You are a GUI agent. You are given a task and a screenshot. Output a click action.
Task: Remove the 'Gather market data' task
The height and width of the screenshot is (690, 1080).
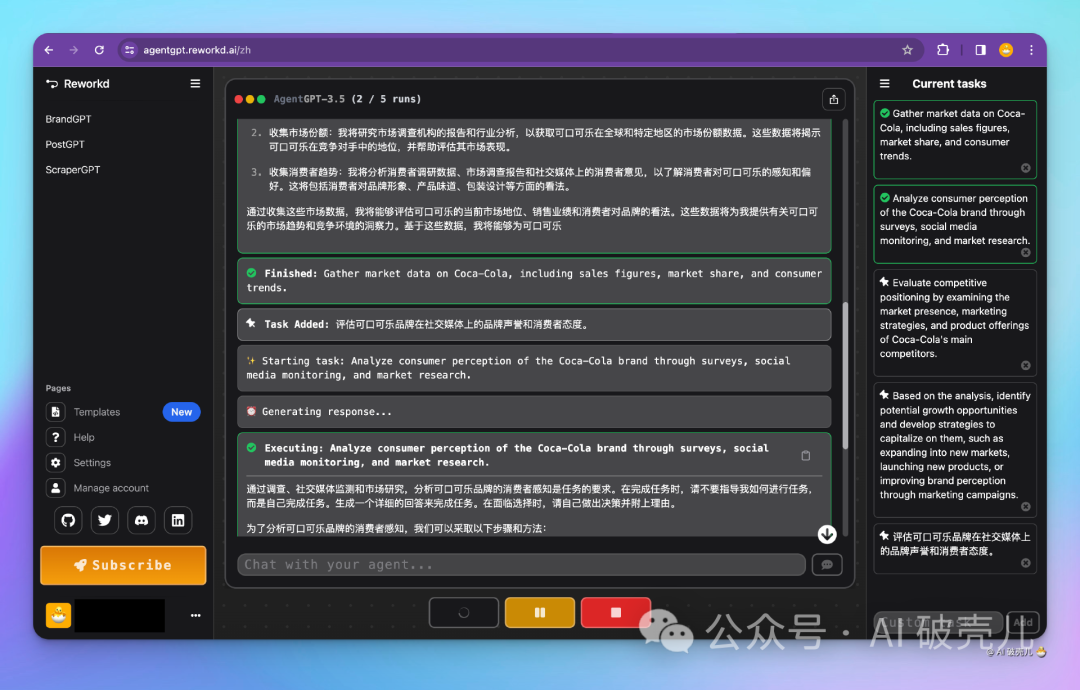[x=1025, y=168]
